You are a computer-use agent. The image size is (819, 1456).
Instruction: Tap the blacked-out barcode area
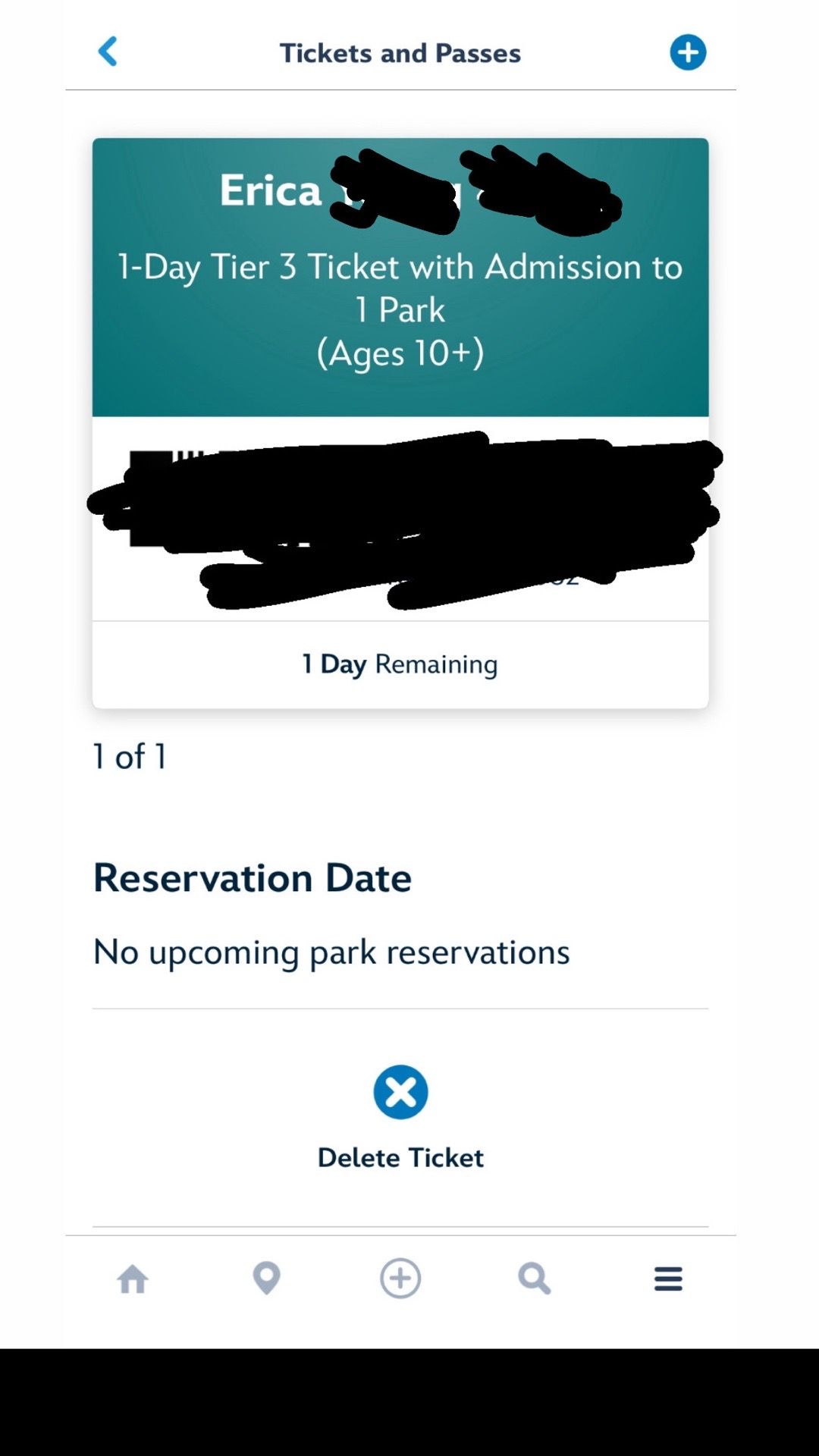pyautogui.click(x=404, y=519)
